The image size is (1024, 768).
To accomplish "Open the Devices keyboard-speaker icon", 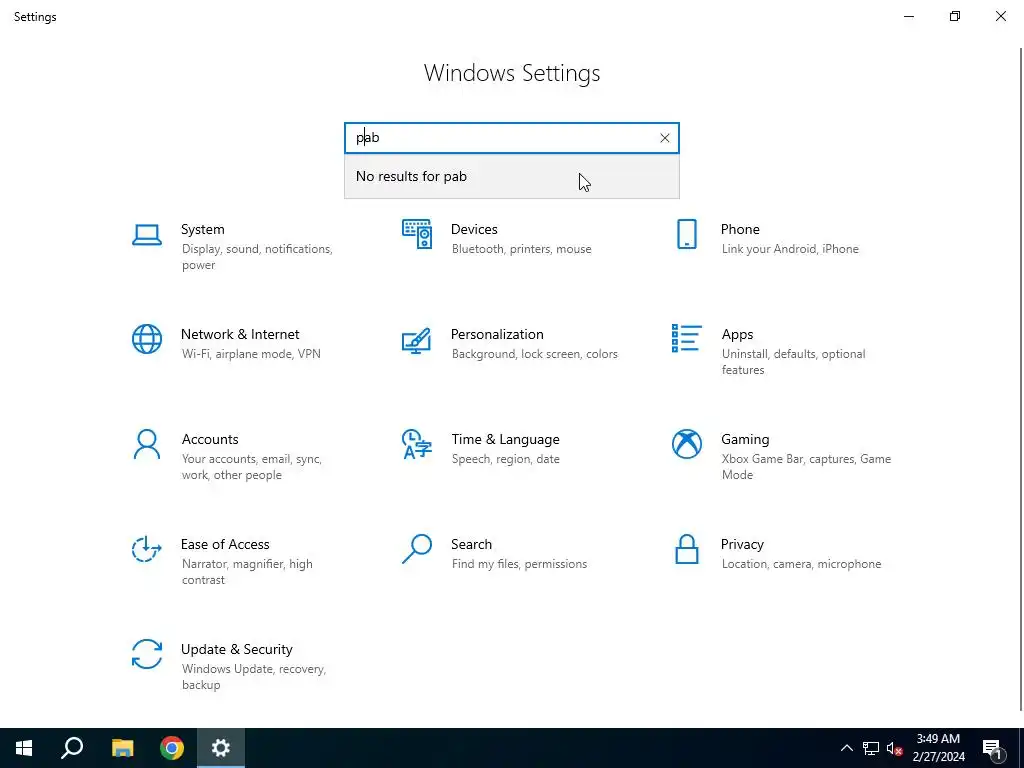I will 417,234.
